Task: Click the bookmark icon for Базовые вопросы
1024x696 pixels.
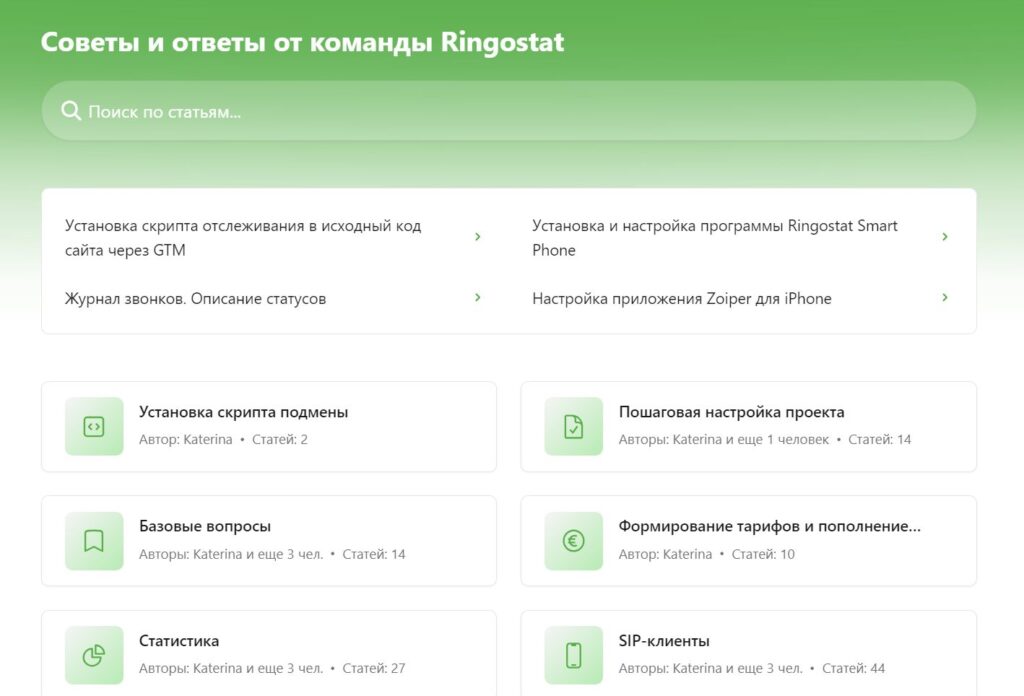Action: point(94,541)
